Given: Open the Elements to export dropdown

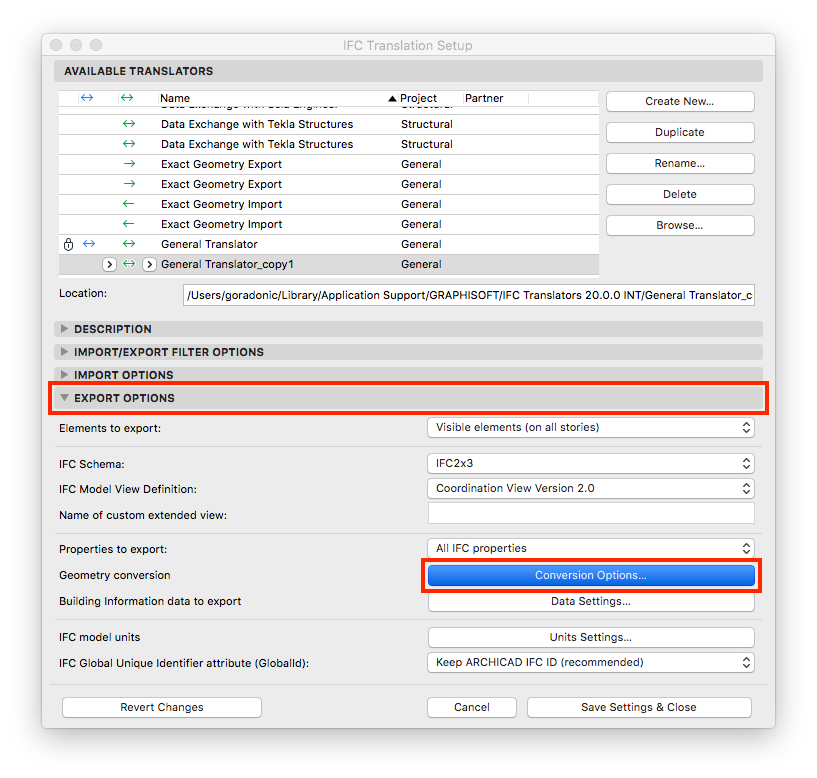Looking at the screenshot, I should (591, 427).
